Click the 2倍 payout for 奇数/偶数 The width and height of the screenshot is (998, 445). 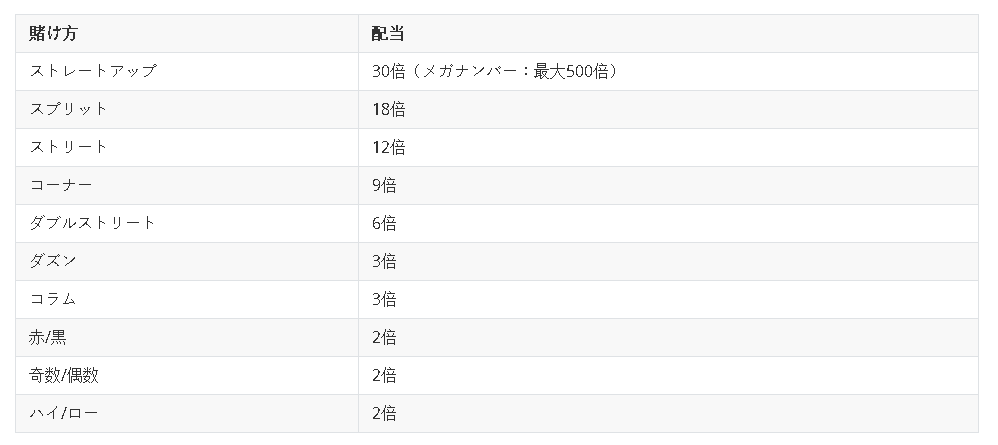[x=384, y=375]
